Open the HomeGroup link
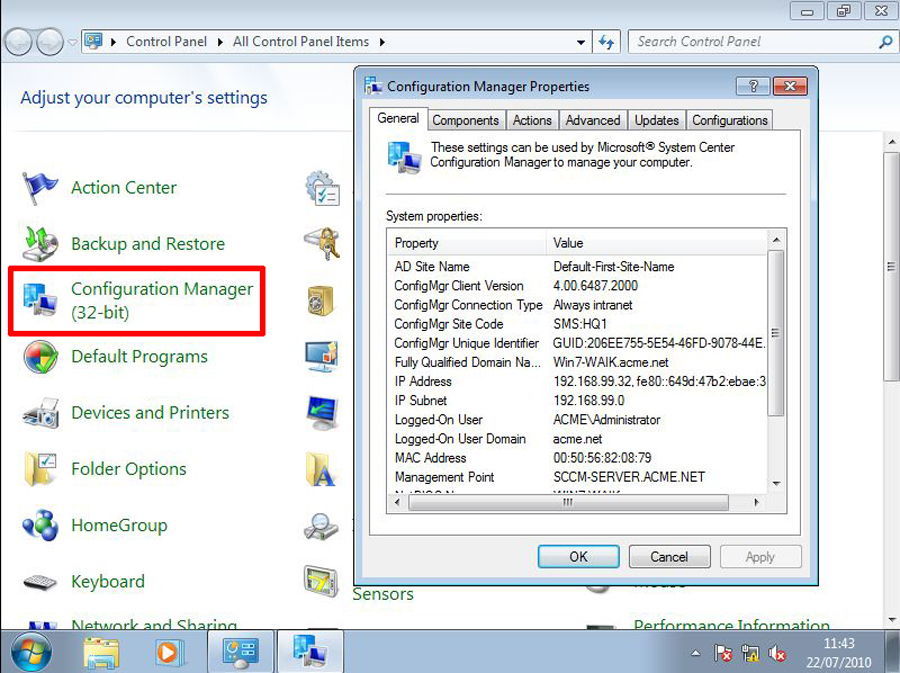Image resolution: width=900 pixels, height=673 pixels. click(119, 525)
